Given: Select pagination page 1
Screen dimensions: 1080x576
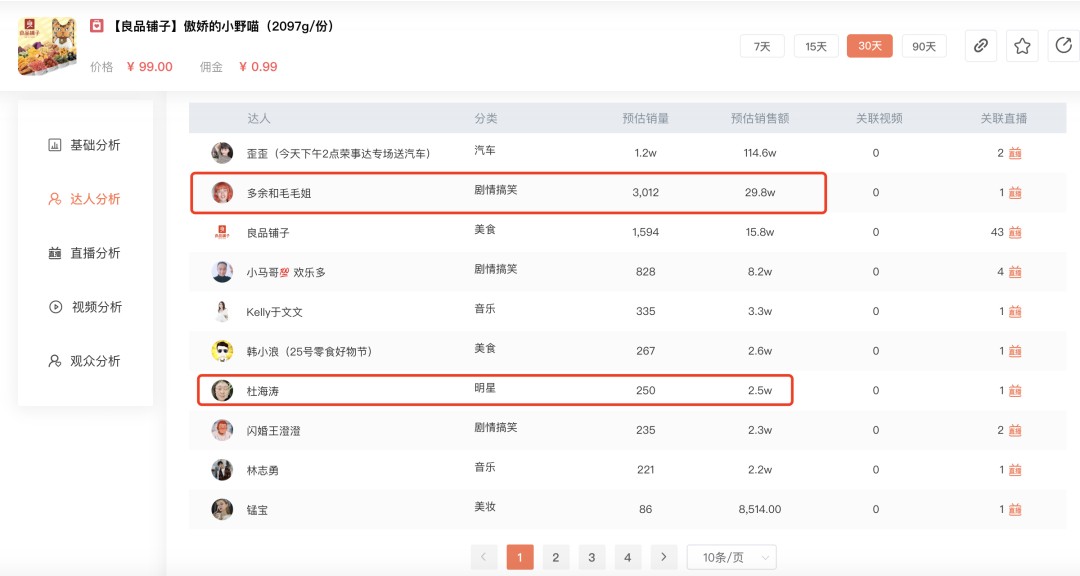Looking at the screenshot, I should pos(520,557).
